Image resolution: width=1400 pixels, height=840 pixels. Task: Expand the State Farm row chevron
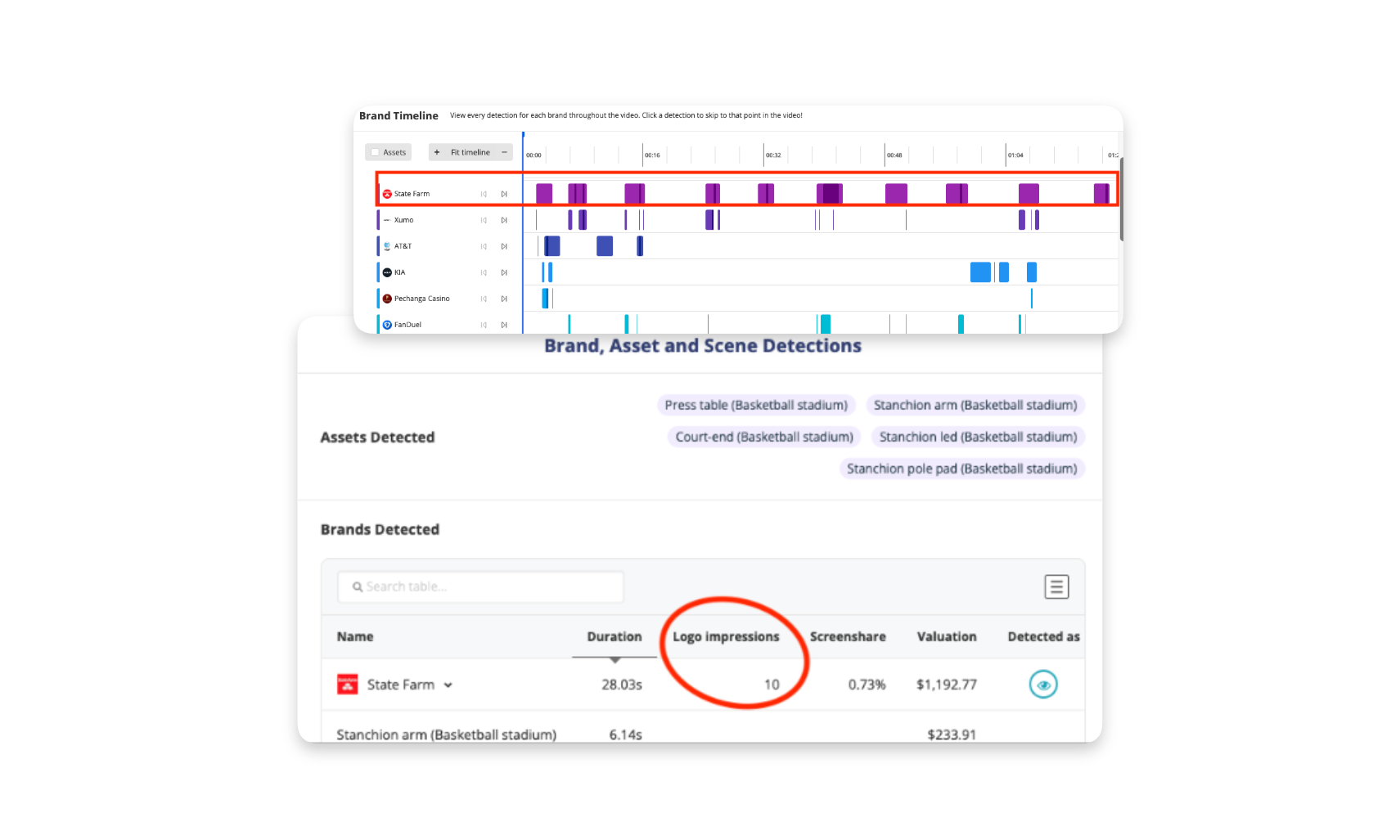pos(448,685)
